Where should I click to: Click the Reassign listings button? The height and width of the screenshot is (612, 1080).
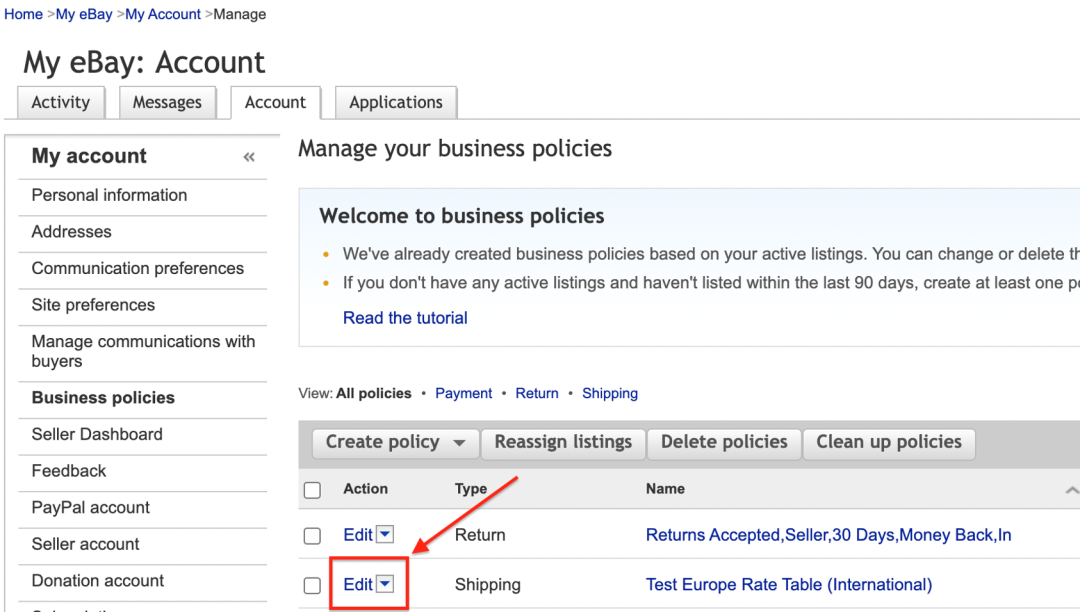pyautogui.click(x=563, y=442)
